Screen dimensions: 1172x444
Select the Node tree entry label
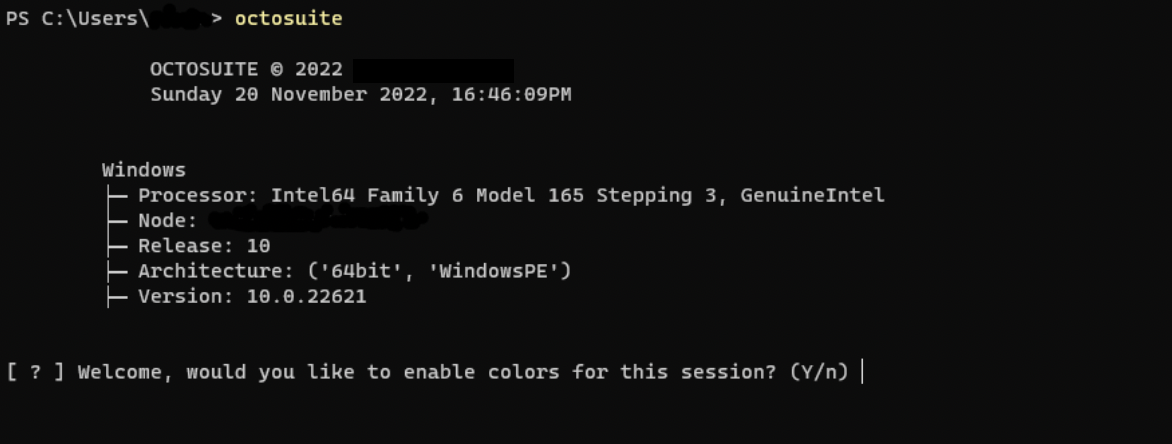167,221
